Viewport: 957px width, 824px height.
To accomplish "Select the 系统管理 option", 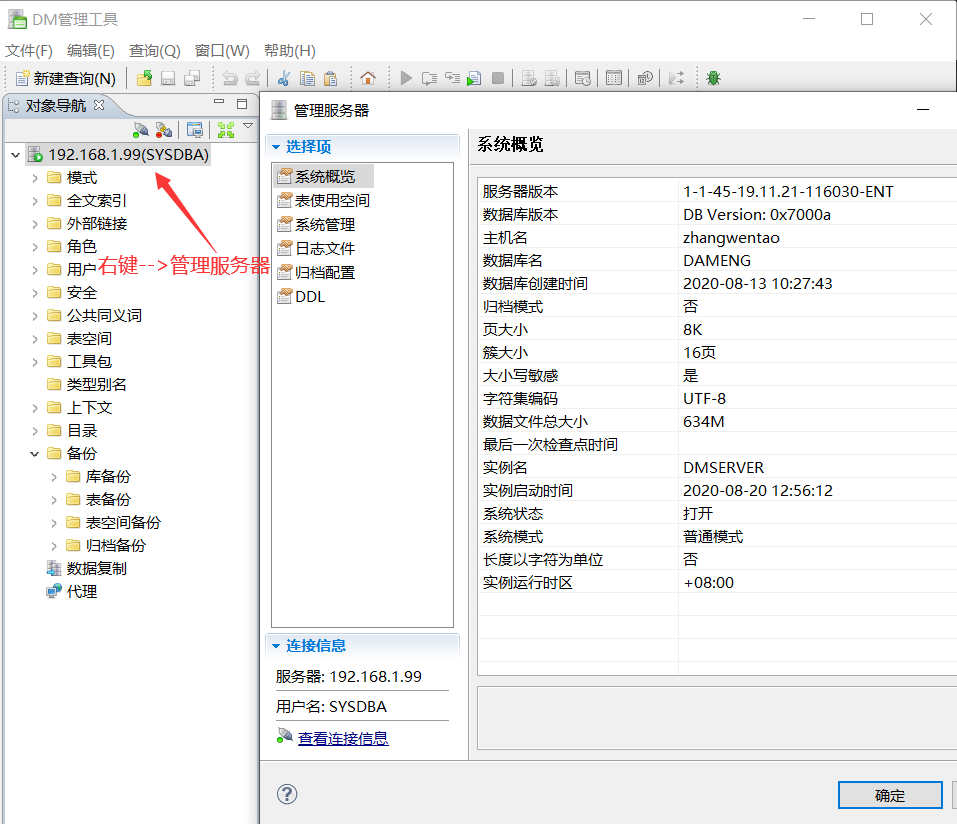I will coord(325,225).
